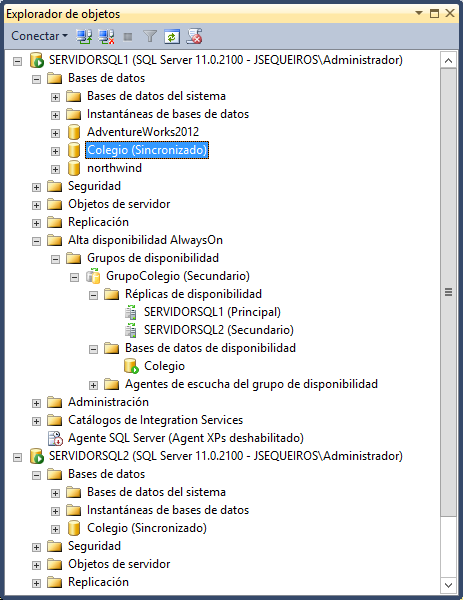Click the AdventureWorks2012 database cylinder icon
Screen dimensions: 463x600
point(73,132)
